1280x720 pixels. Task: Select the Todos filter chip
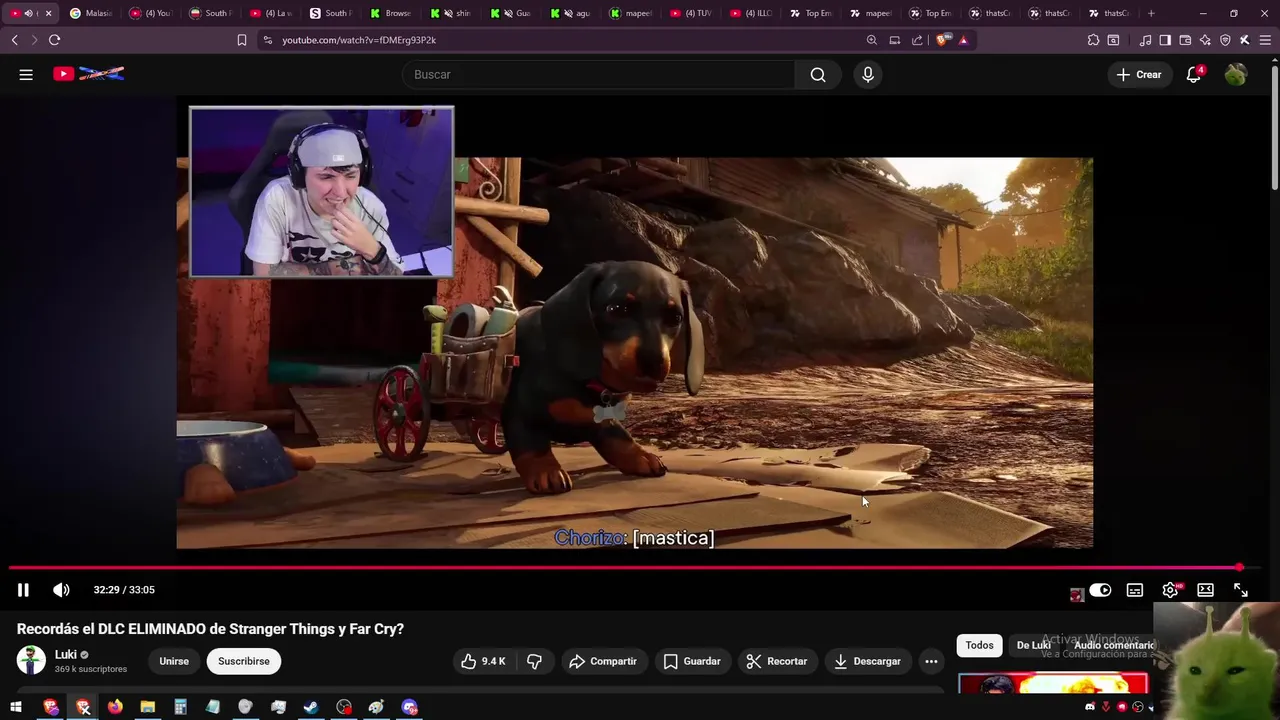tap(979, 645)
